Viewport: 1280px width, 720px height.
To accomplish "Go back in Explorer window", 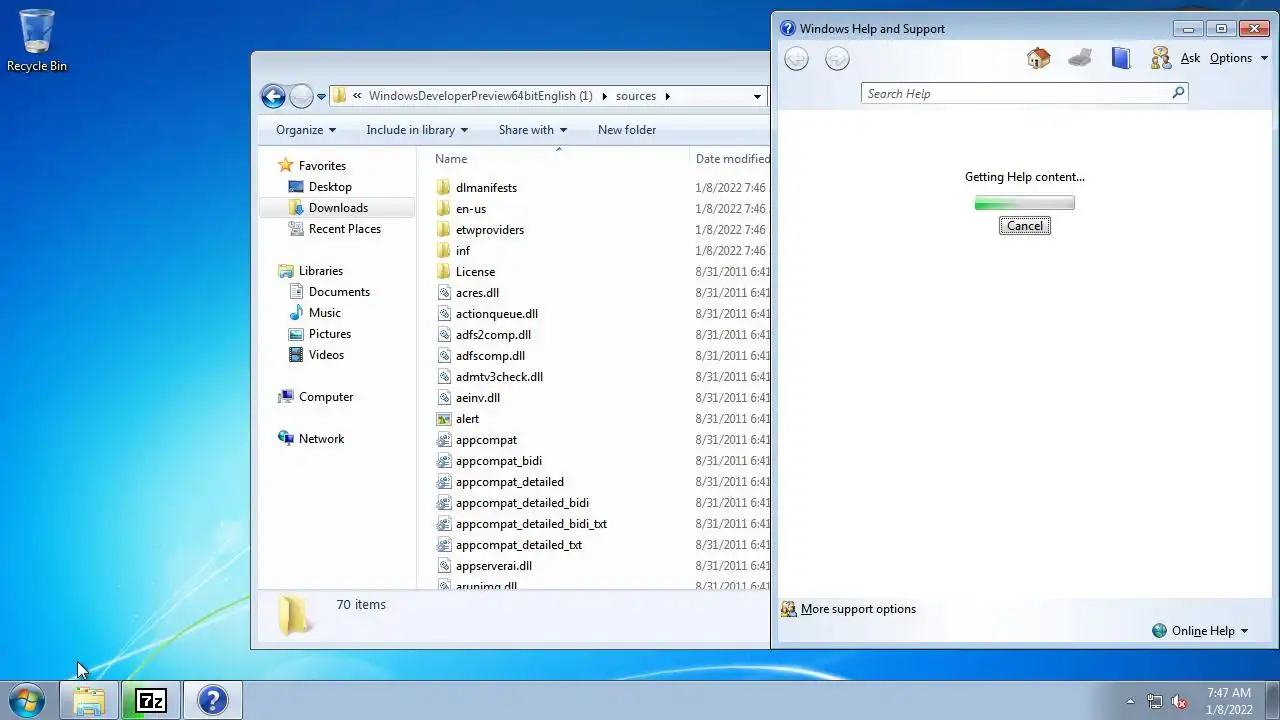I will [x=273, y=96].
